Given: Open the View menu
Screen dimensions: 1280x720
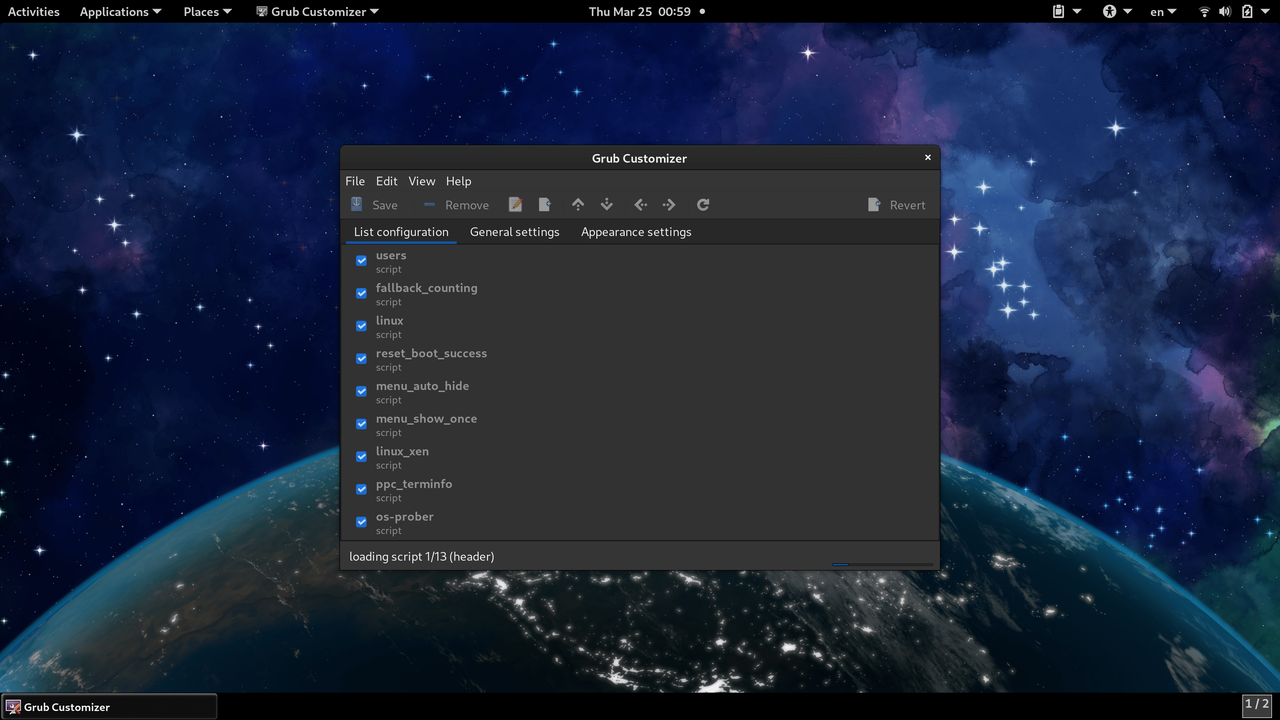Looking at the screenshot, I should pos(422,181).
